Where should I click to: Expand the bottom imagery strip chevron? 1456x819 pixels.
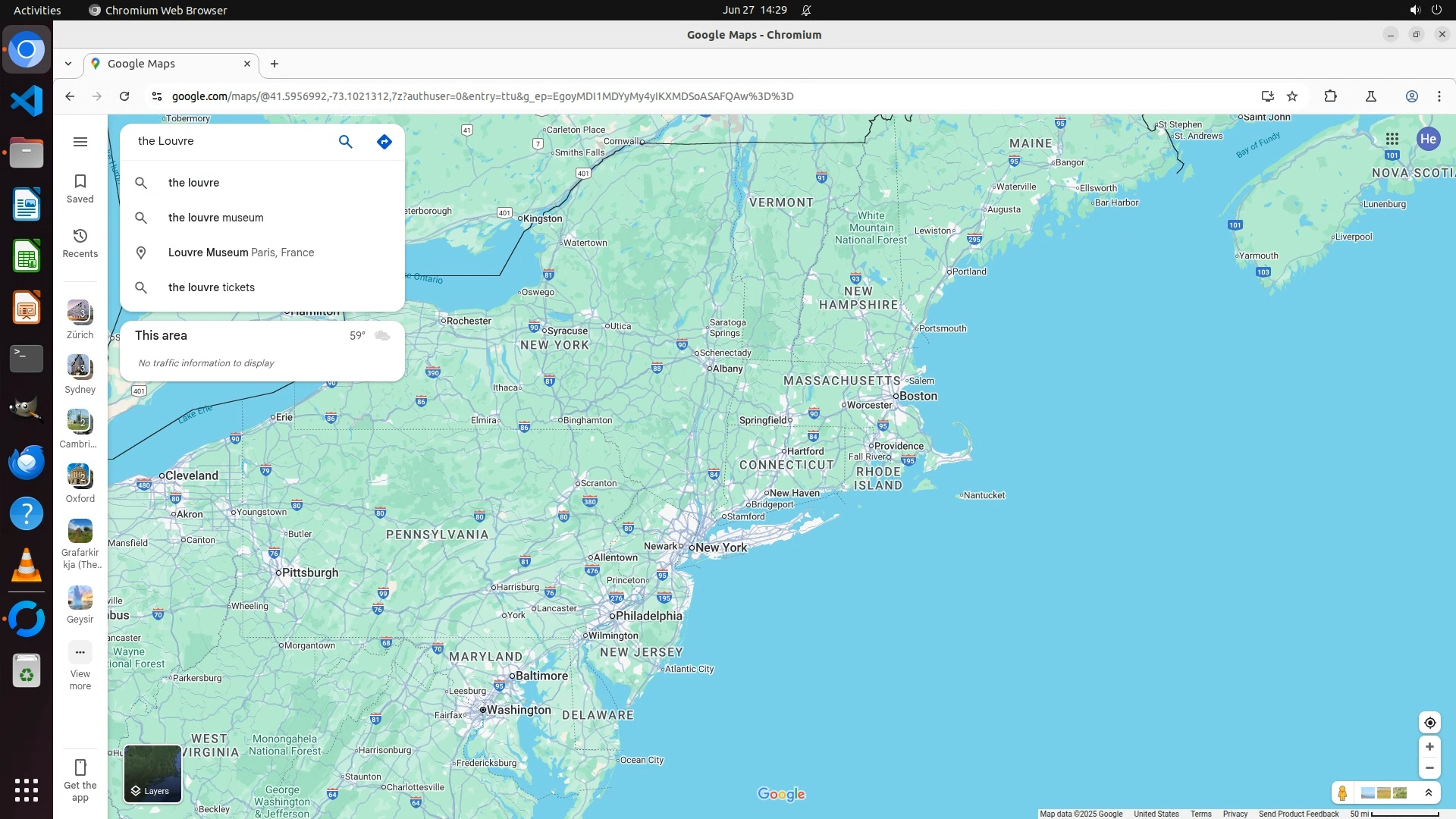(x=1429, y=793)
